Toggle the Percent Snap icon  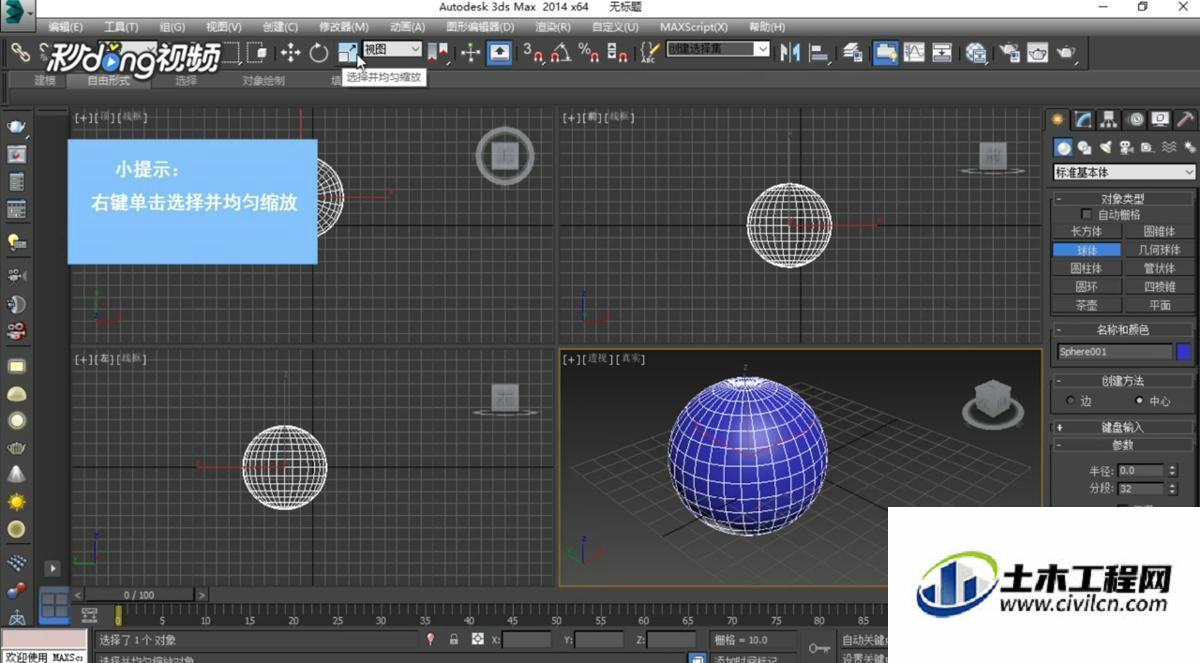coord(589,53)
